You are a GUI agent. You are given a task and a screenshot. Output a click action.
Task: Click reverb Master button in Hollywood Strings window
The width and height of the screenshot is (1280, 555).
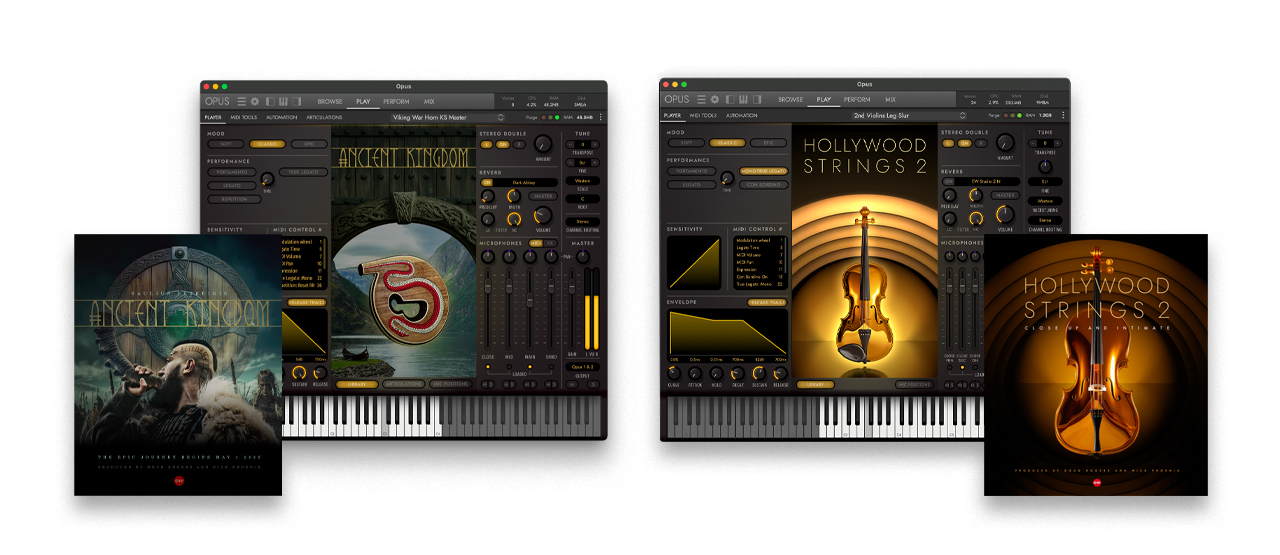click(x=1005, y=195)
